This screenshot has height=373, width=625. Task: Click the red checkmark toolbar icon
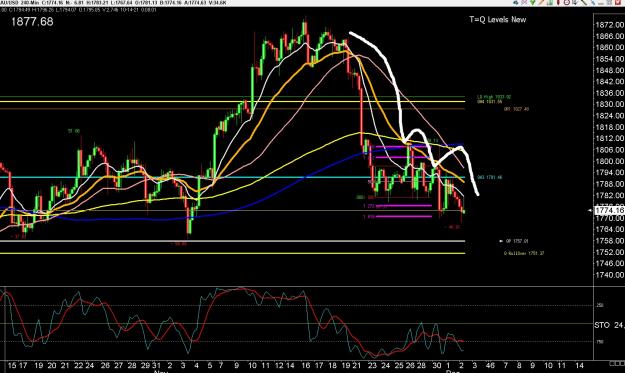pos(619,2)
